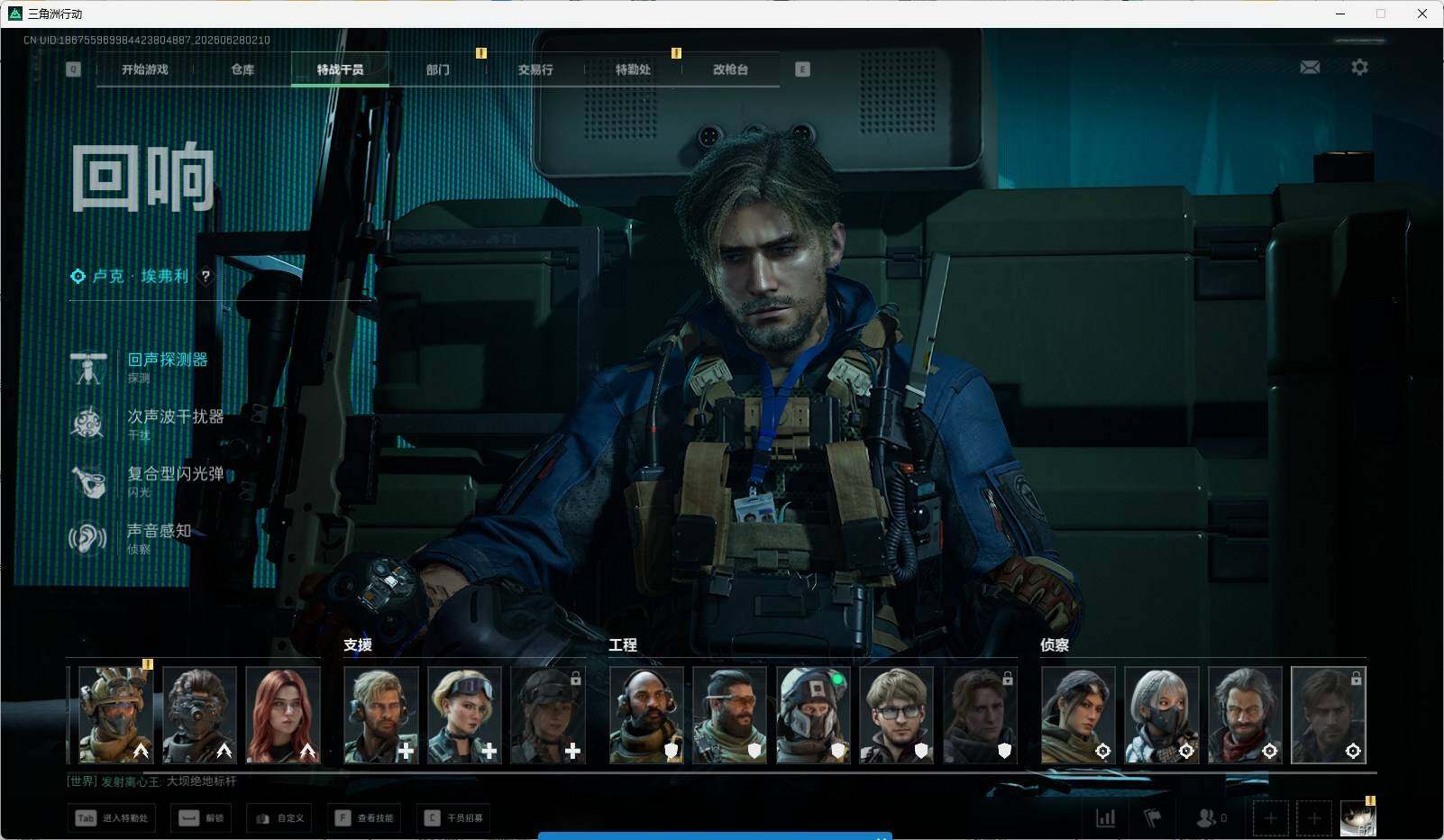Open the statistics bar chart icon

click(x=1105, y=817)
